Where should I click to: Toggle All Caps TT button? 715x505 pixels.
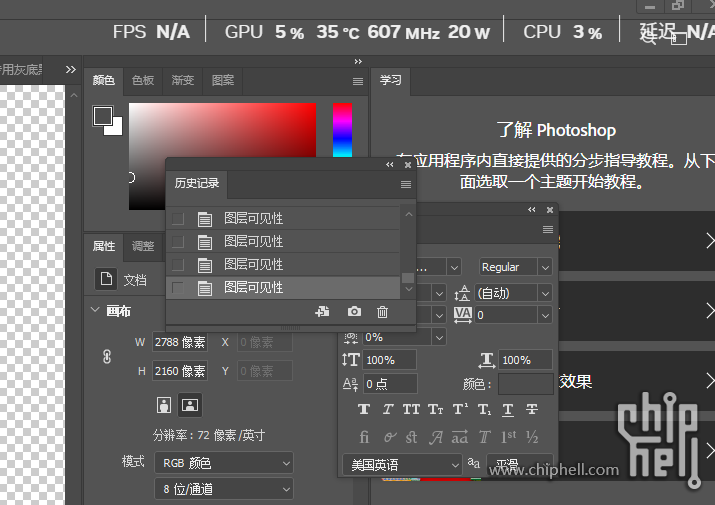pos(411,409)
